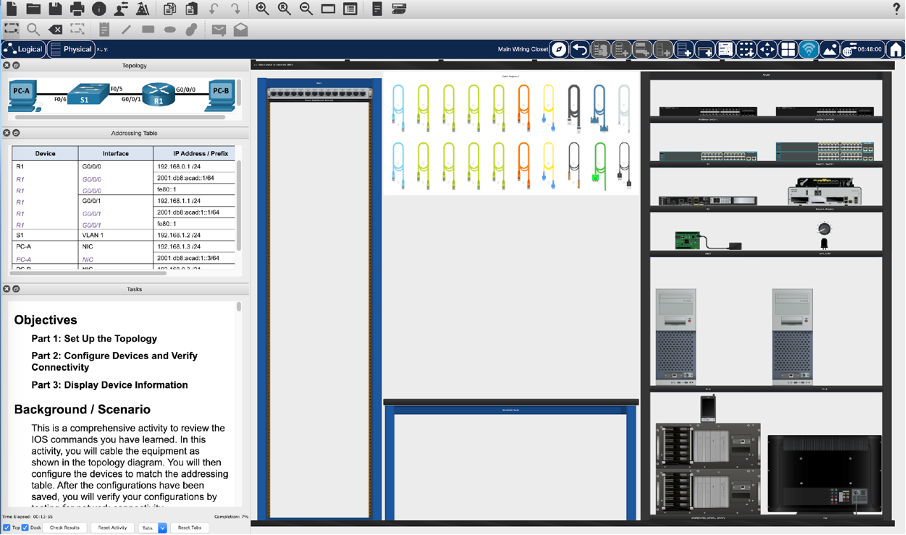Select the green cable on the bottom row
This screenshot has height=535, width=906.
click(599, 166)
